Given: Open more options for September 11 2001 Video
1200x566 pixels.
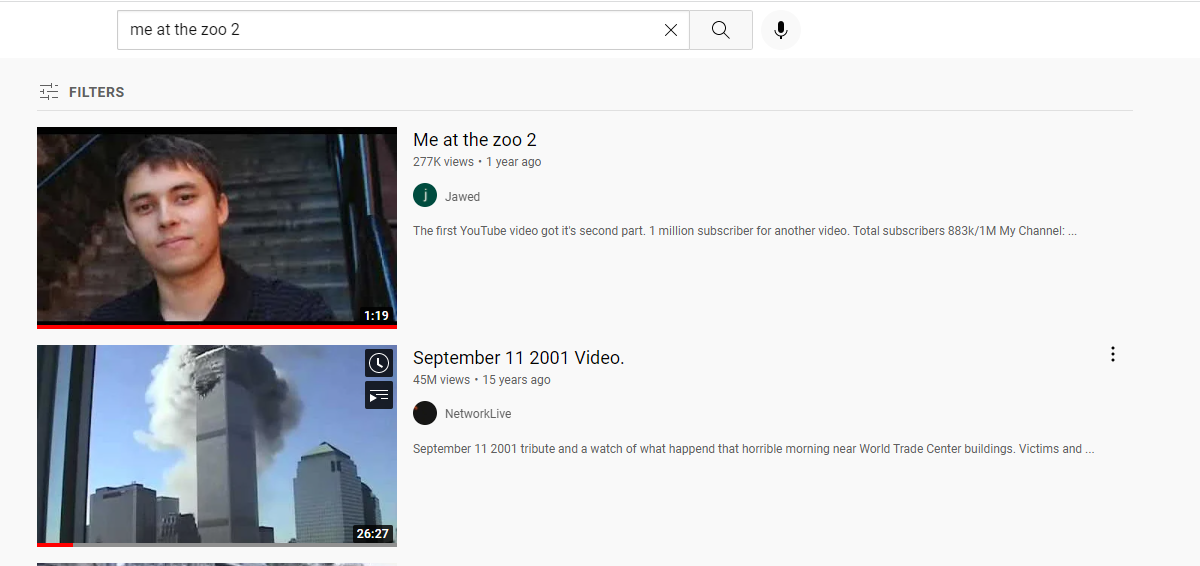Looking at the screenshot, I should [1112, 354].
